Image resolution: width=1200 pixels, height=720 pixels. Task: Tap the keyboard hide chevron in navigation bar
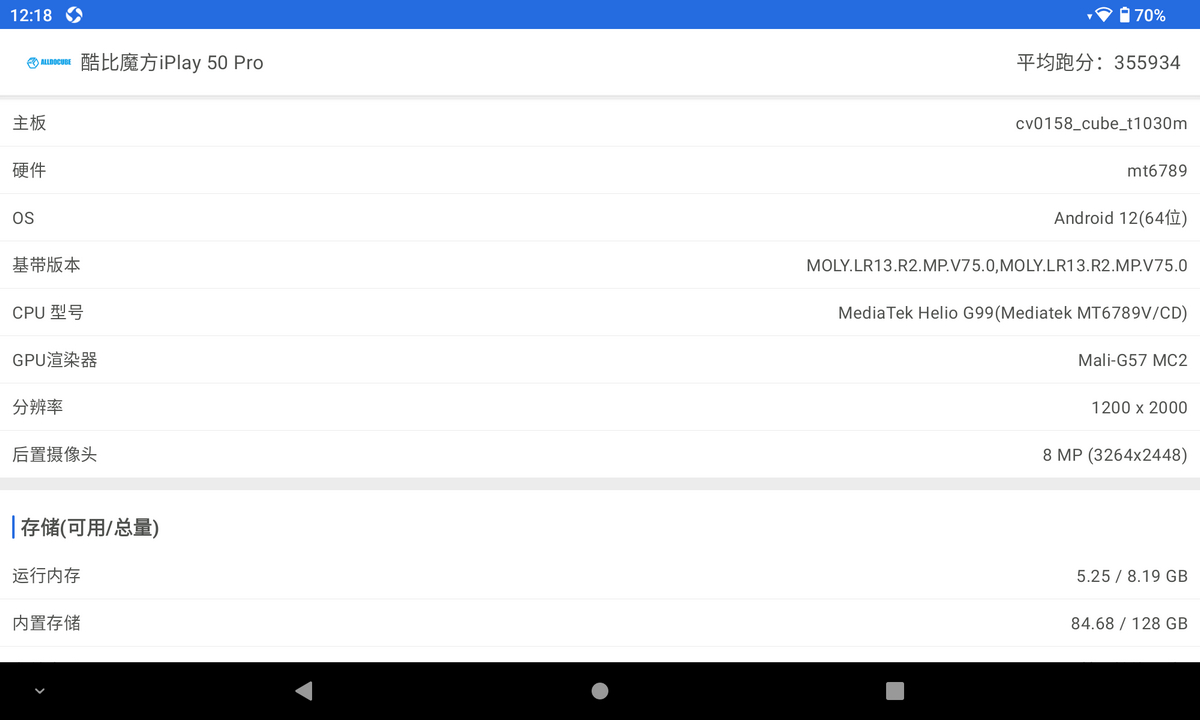39,691
